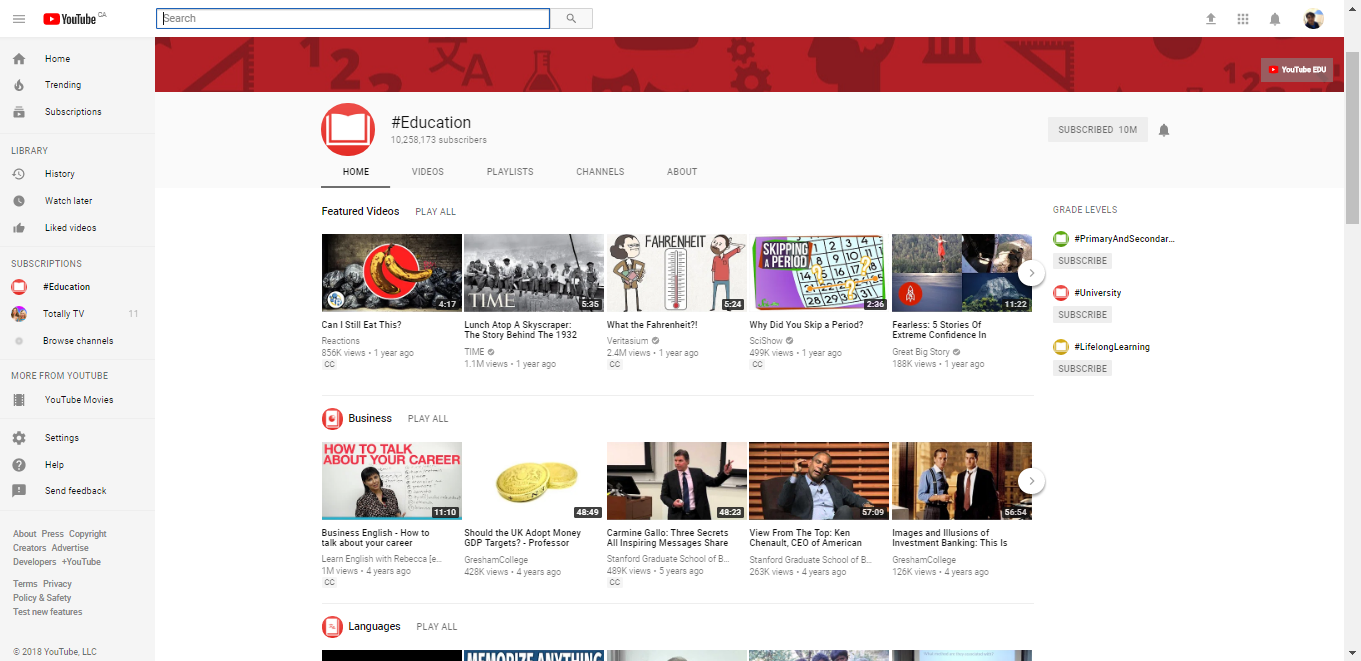Image resolution: width=1361 pixels, height=661 pixels.
Task: Open the upload video icon
Action: click(1211, 19)
